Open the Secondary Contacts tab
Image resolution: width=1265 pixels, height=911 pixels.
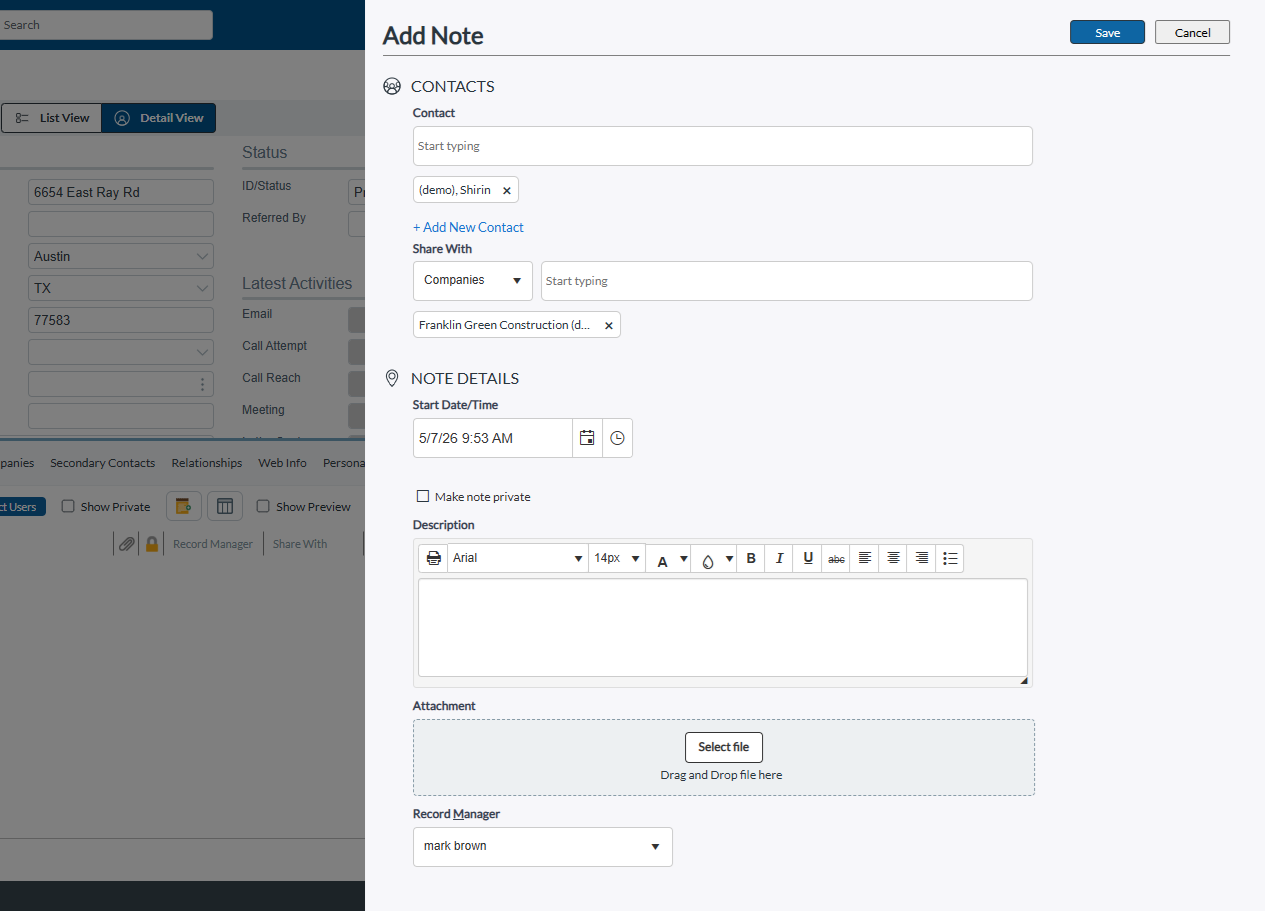(x=103, y=463)
